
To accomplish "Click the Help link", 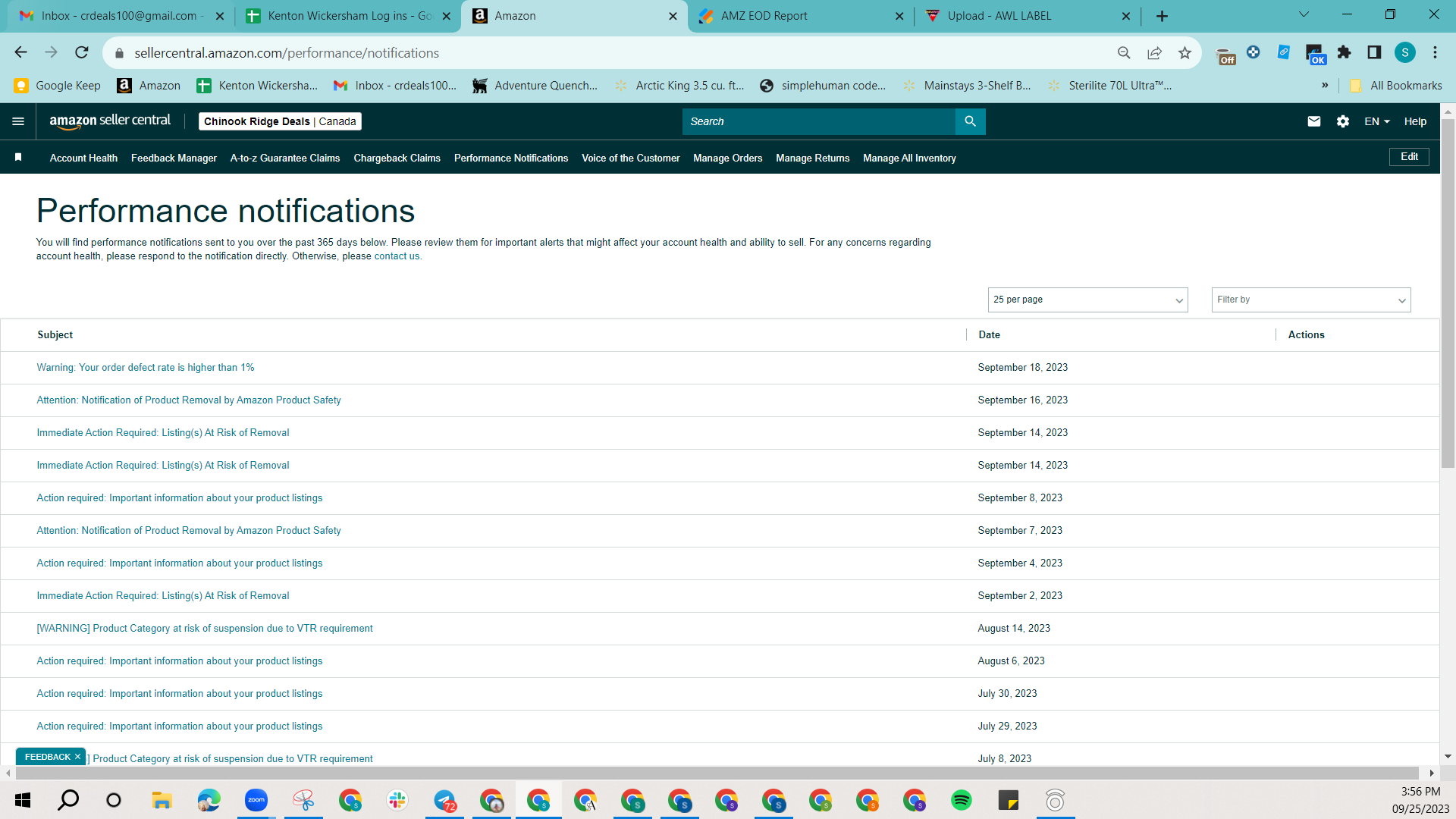I will 1415,121.
